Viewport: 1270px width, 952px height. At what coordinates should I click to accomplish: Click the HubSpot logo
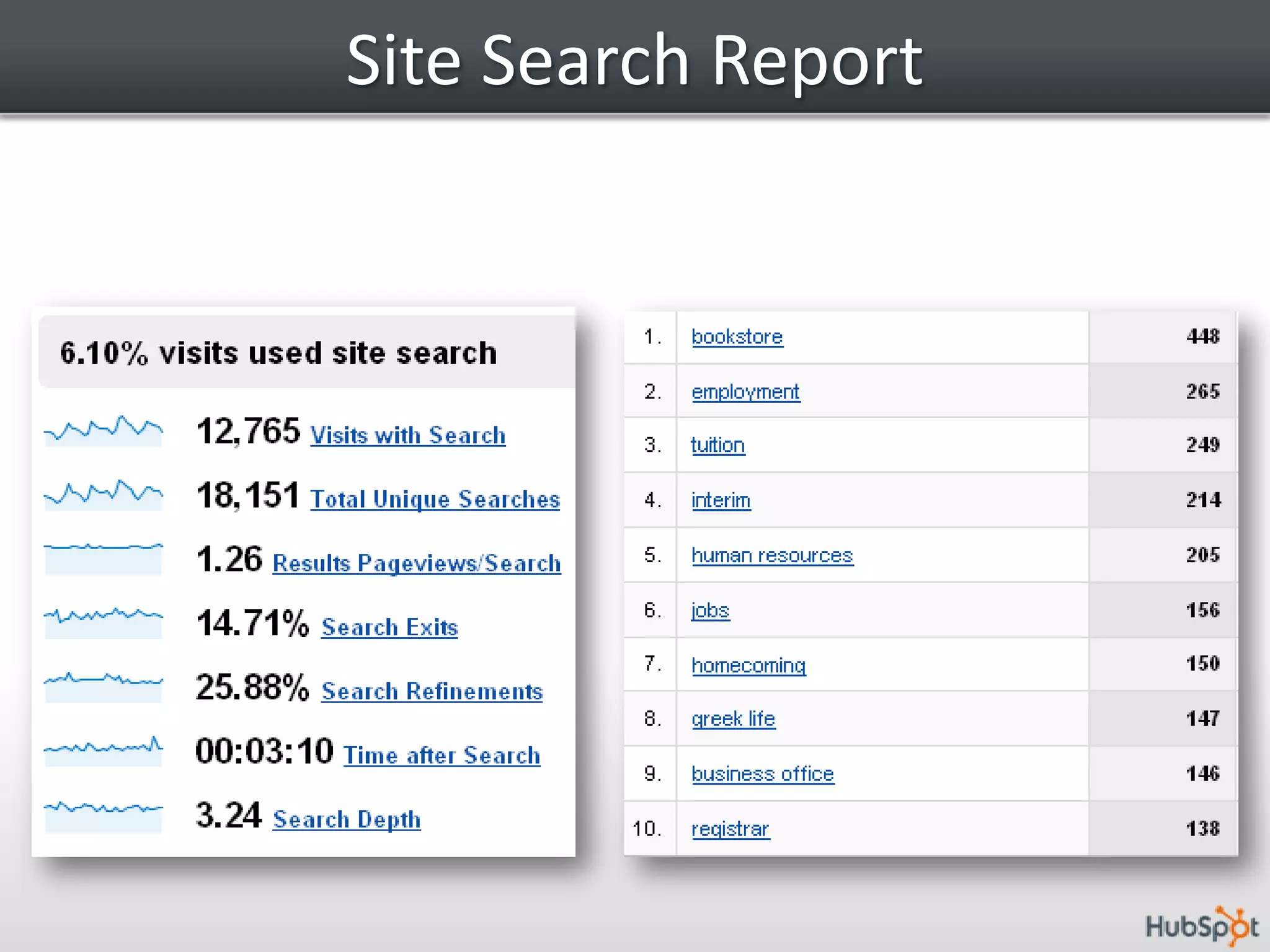click(x=1202, y=926)
